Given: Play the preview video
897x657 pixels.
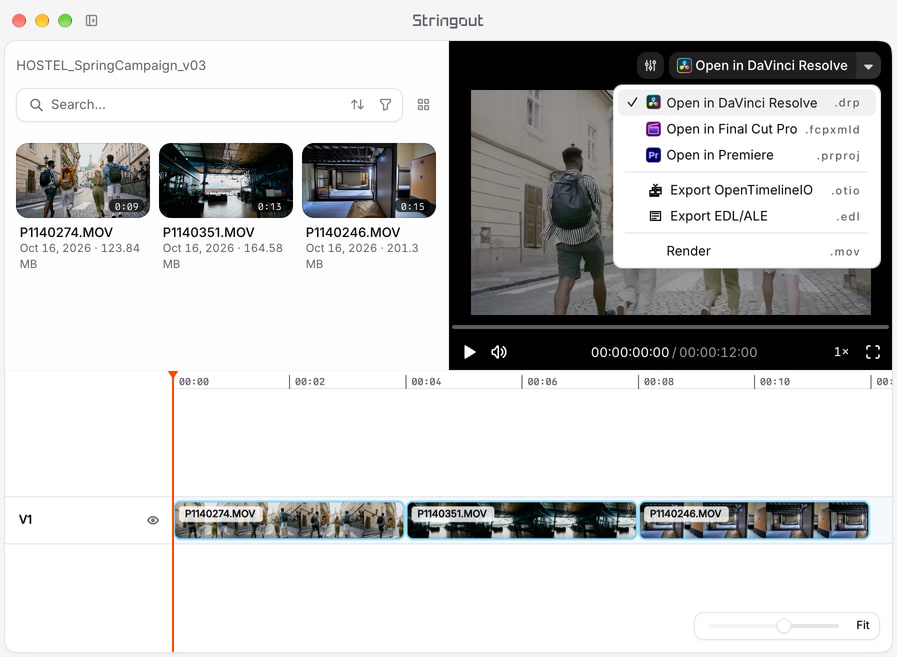Looking at the screenshot, I should [x=470, y=352].
